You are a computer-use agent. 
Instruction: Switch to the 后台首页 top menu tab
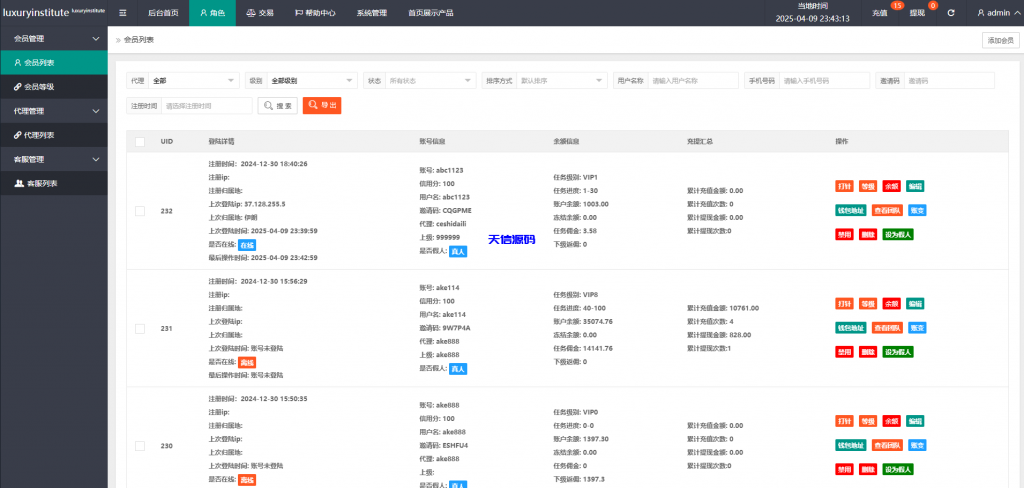(162, 13)
